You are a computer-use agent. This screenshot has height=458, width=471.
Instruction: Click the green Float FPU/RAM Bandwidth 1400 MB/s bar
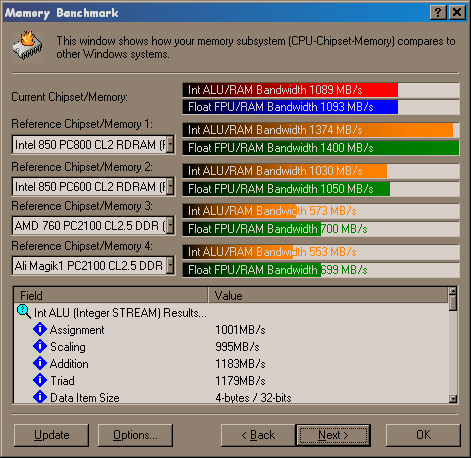pos(321,148)
